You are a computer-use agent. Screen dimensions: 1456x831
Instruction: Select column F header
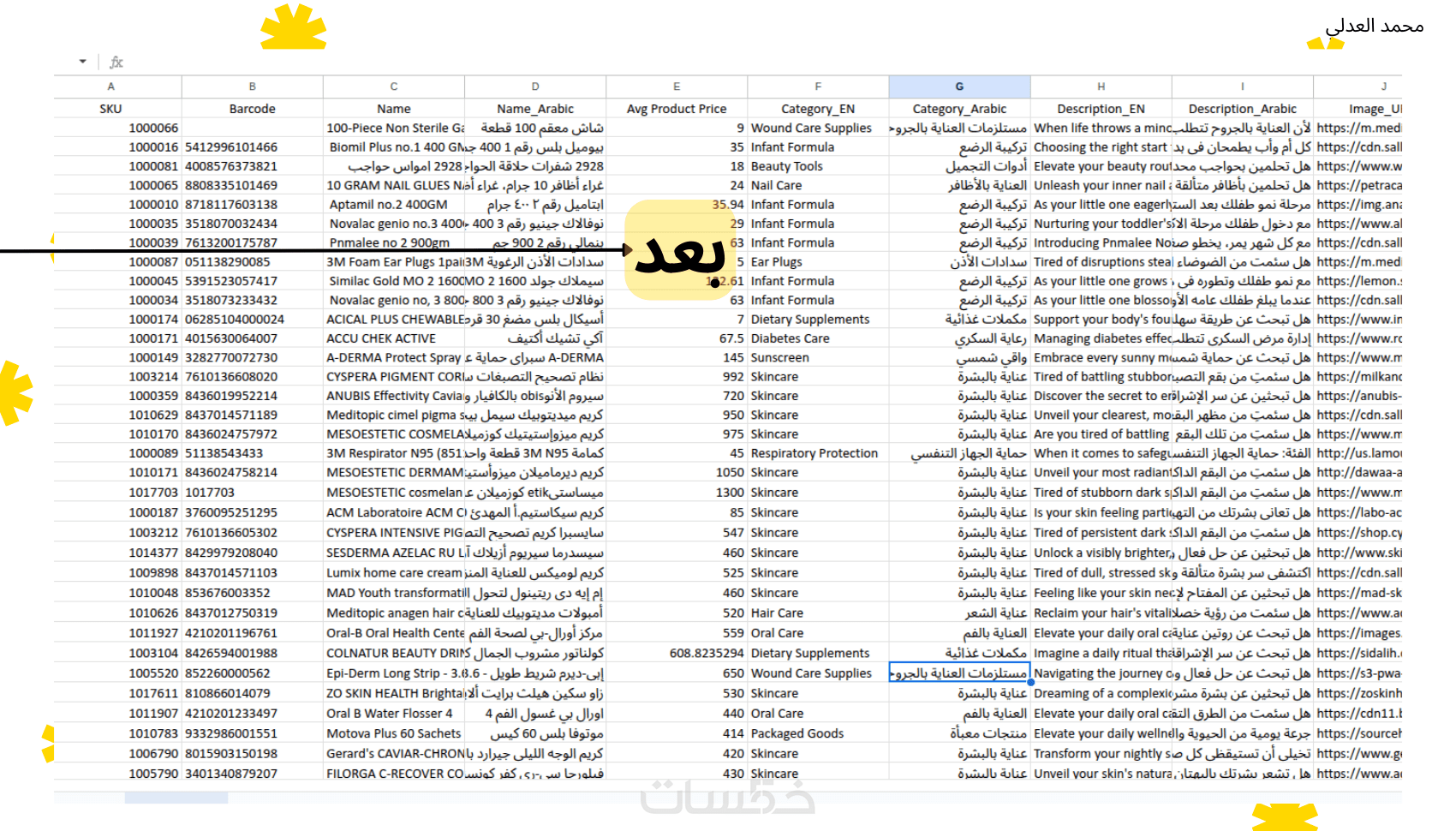[x=818, y=87]
